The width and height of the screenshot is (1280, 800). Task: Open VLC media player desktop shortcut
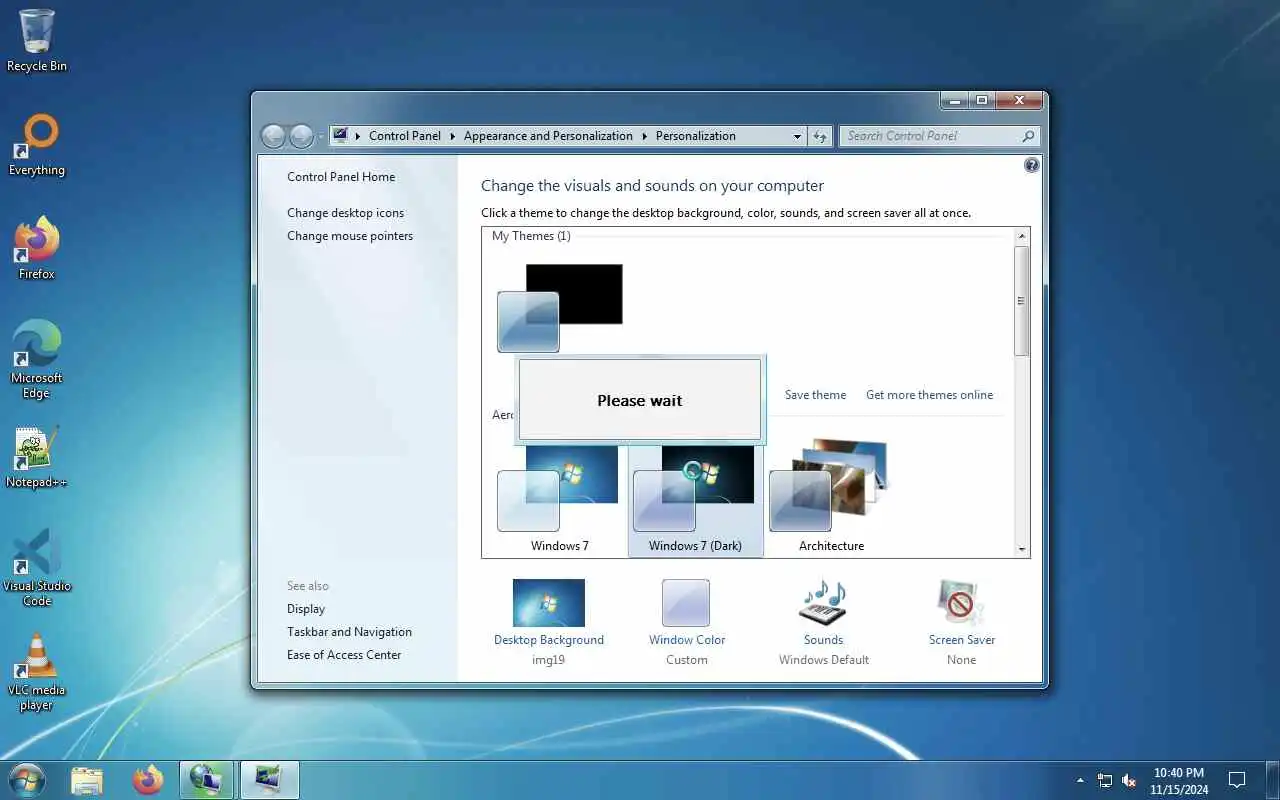(37, 672)
